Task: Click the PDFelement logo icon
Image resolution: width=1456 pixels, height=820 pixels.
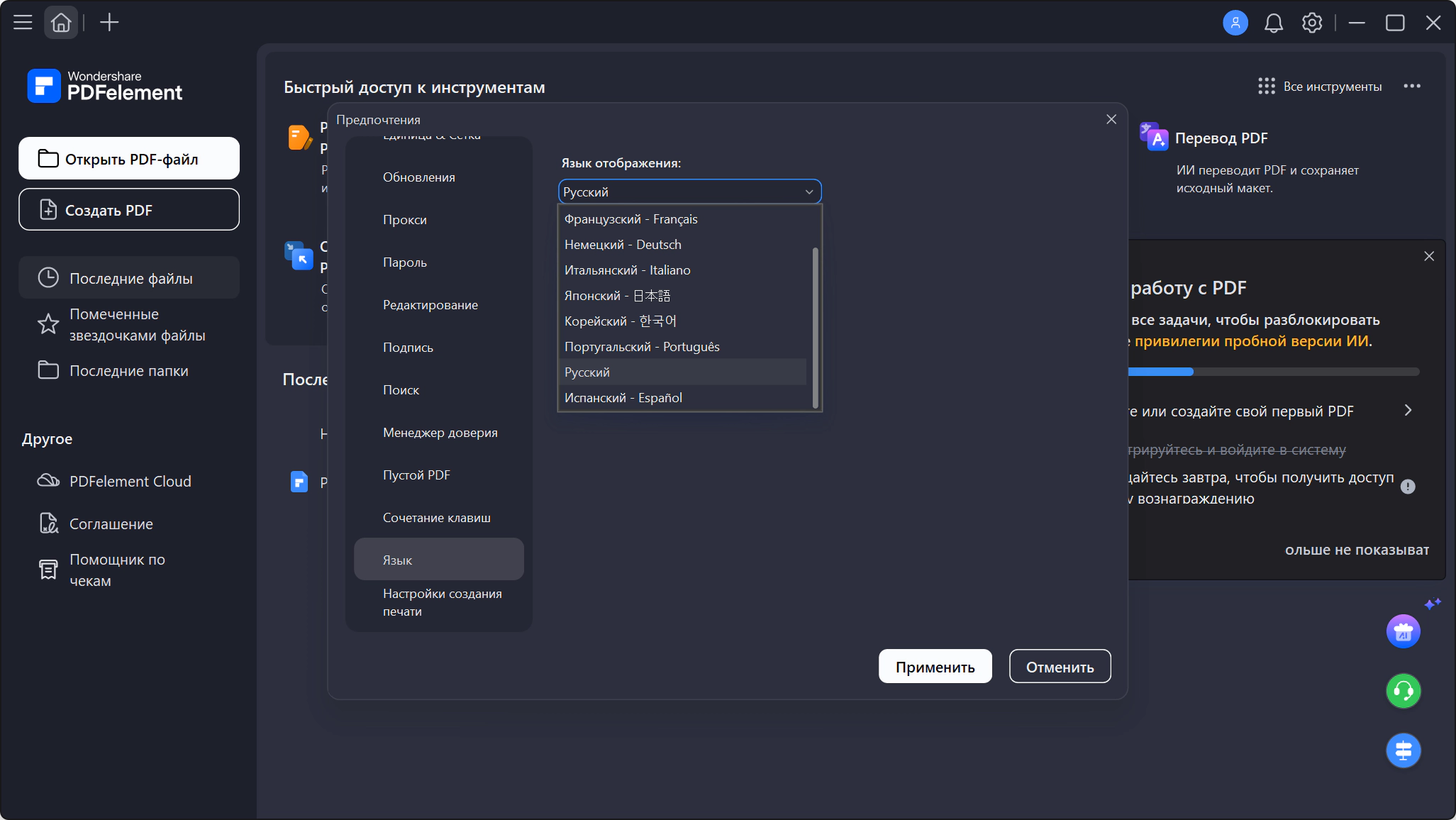Action: [44, 86]
